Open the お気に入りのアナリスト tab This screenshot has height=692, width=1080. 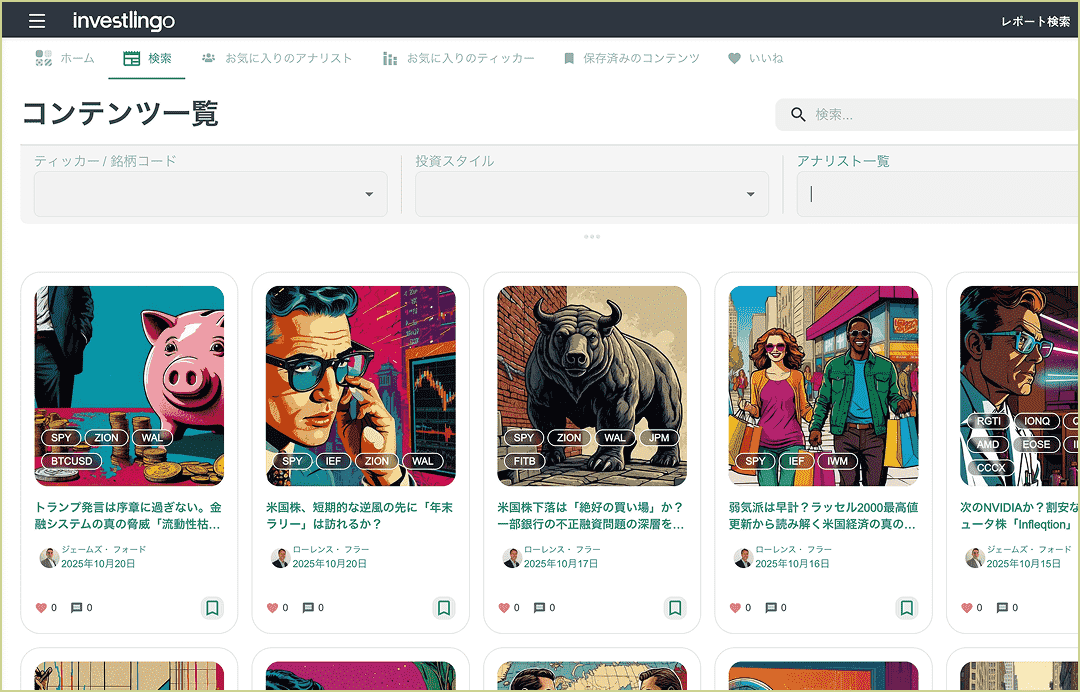(277, 59)
